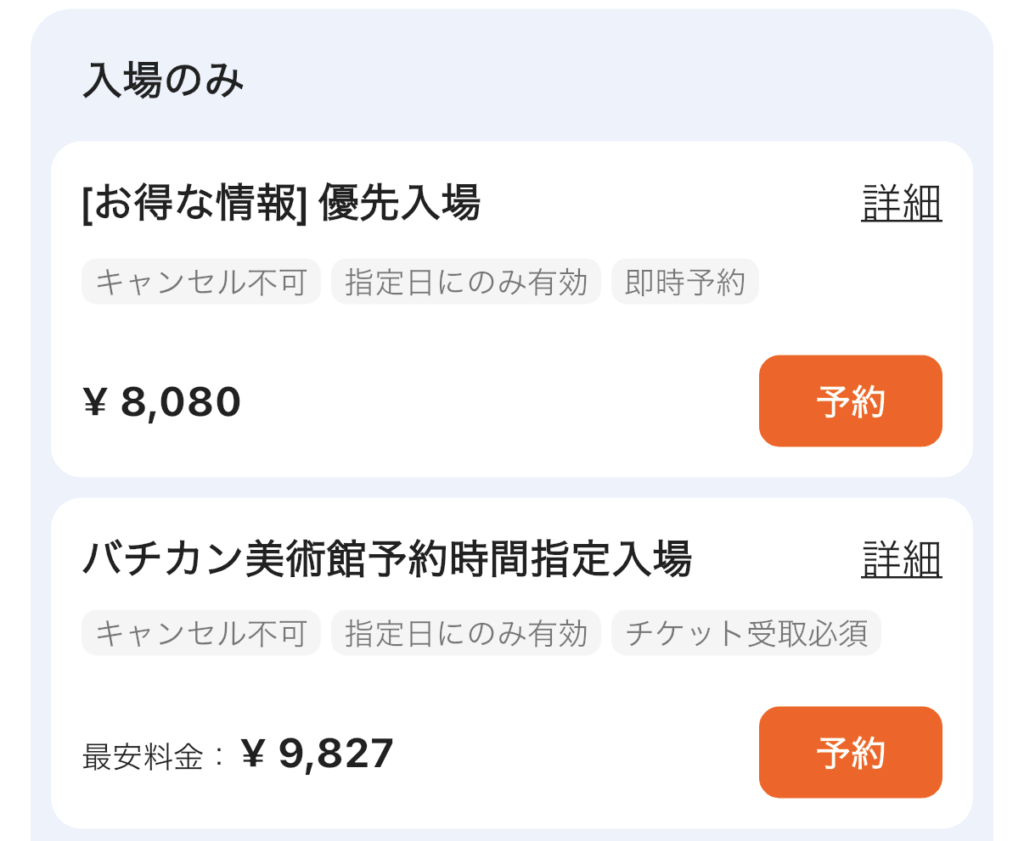The width and height of the screenshot is (1024, 841).
Task: Tap 予約 button for 優先入場 ticket
Action: 849,400
